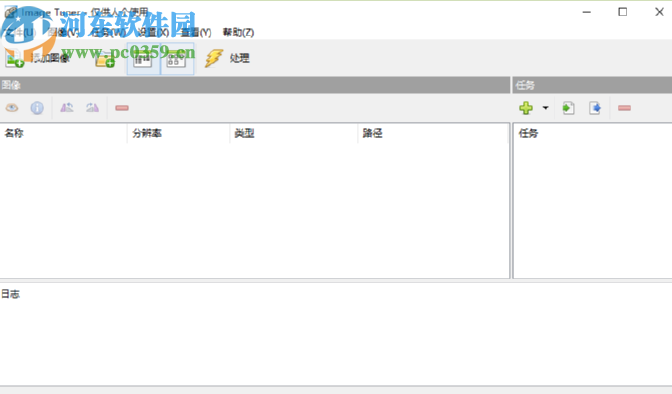The height and width of the screenshot is (394, 672).
Task: Remove task with red minus icon
Action: pyautogui.click(x=624, y=108)
